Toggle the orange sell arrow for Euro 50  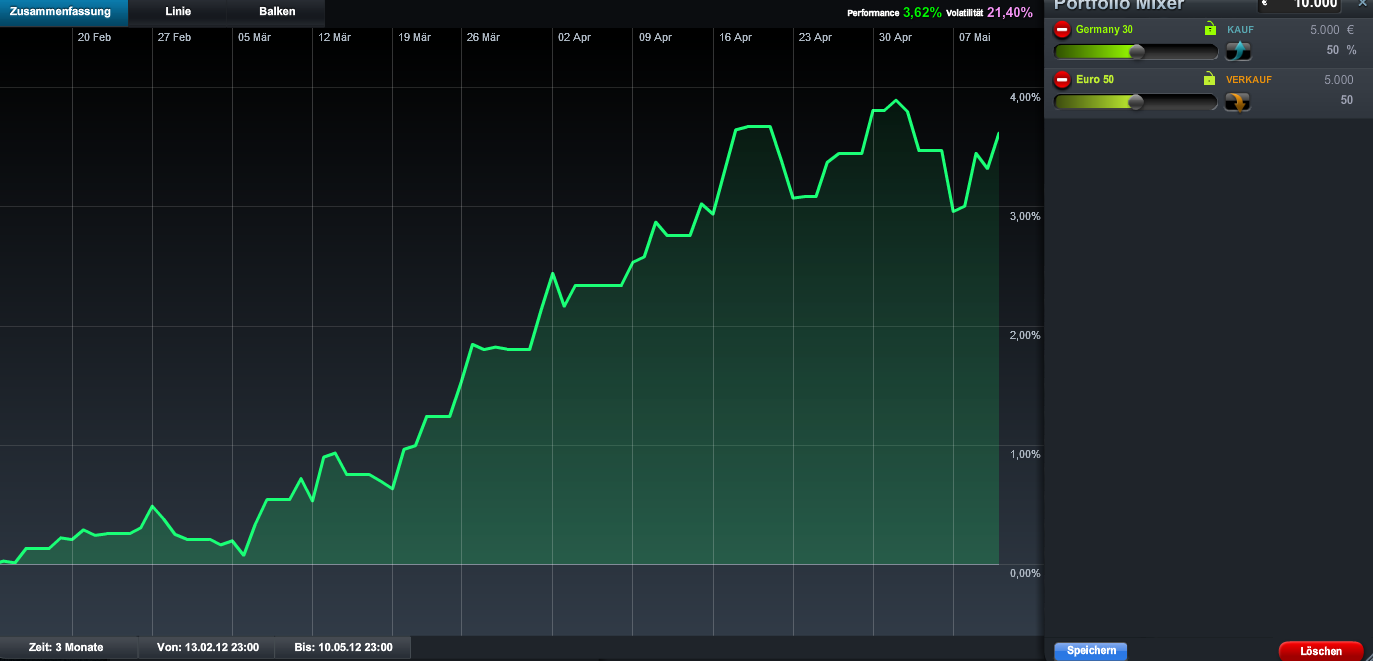(x=1238, y=101)
